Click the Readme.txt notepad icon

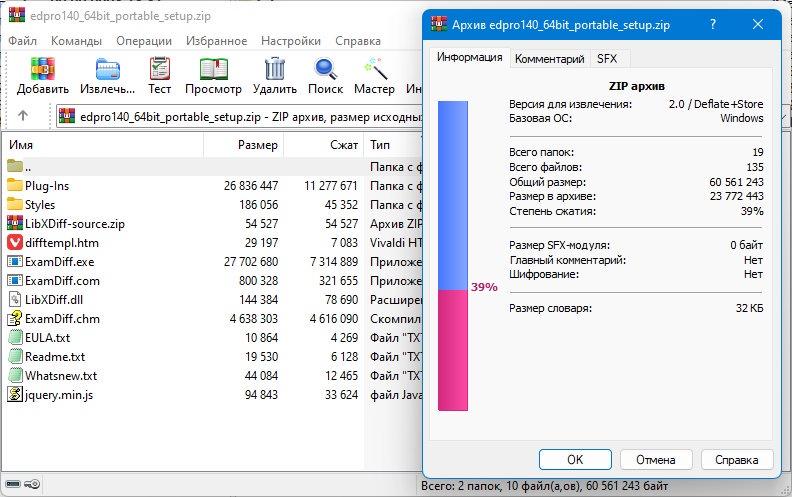click(x=15, y=357)
